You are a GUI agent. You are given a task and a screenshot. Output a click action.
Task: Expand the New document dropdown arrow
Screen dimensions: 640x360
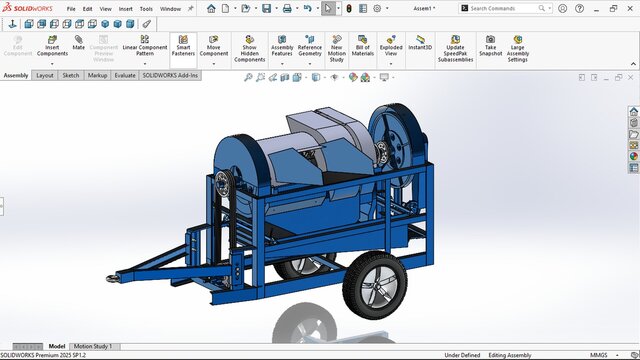coord(235,9)
